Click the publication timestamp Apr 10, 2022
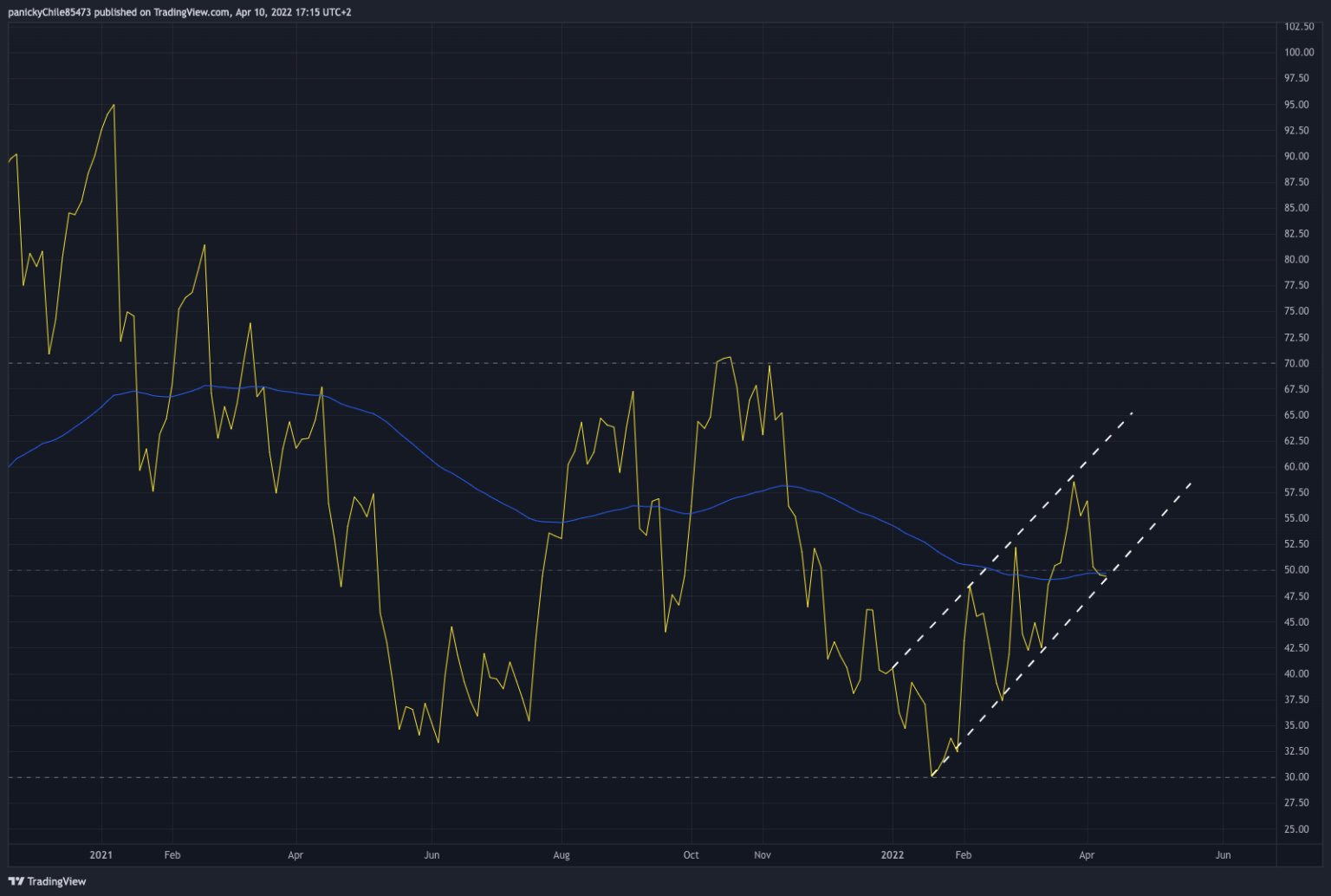 274,13
